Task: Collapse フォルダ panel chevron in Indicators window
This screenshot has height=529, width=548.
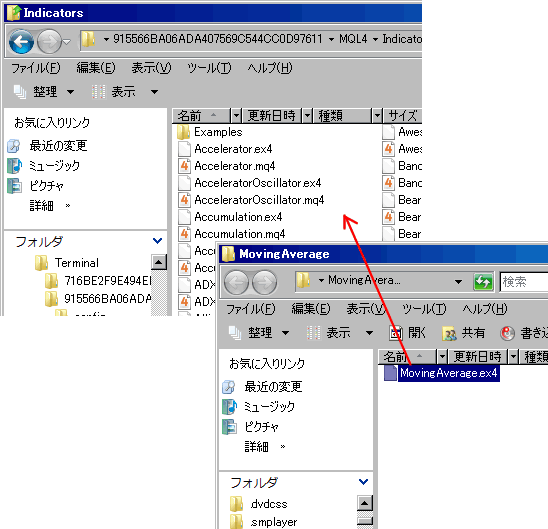Action: [x=158, y=241]
